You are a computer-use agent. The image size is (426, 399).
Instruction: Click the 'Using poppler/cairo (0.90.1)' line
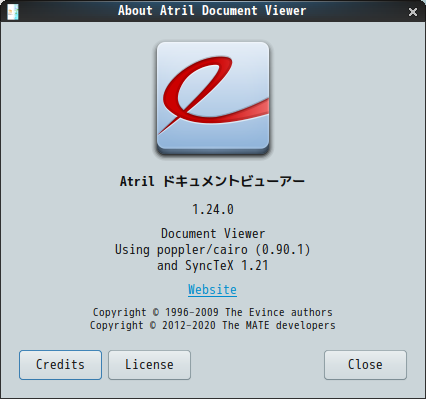click(213, 249)
